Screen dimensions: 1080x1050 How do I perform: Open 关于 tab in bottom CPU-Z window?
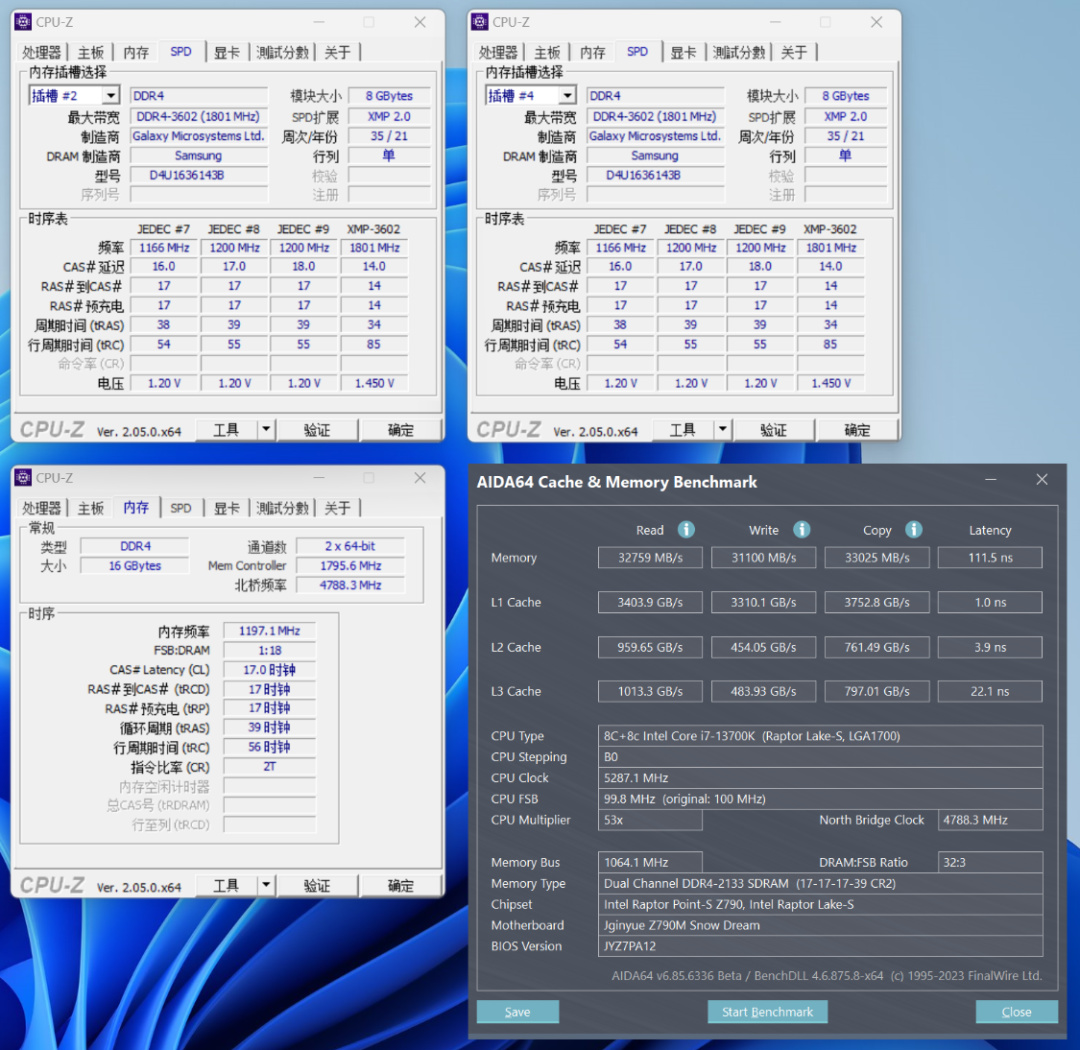point(338,508)
